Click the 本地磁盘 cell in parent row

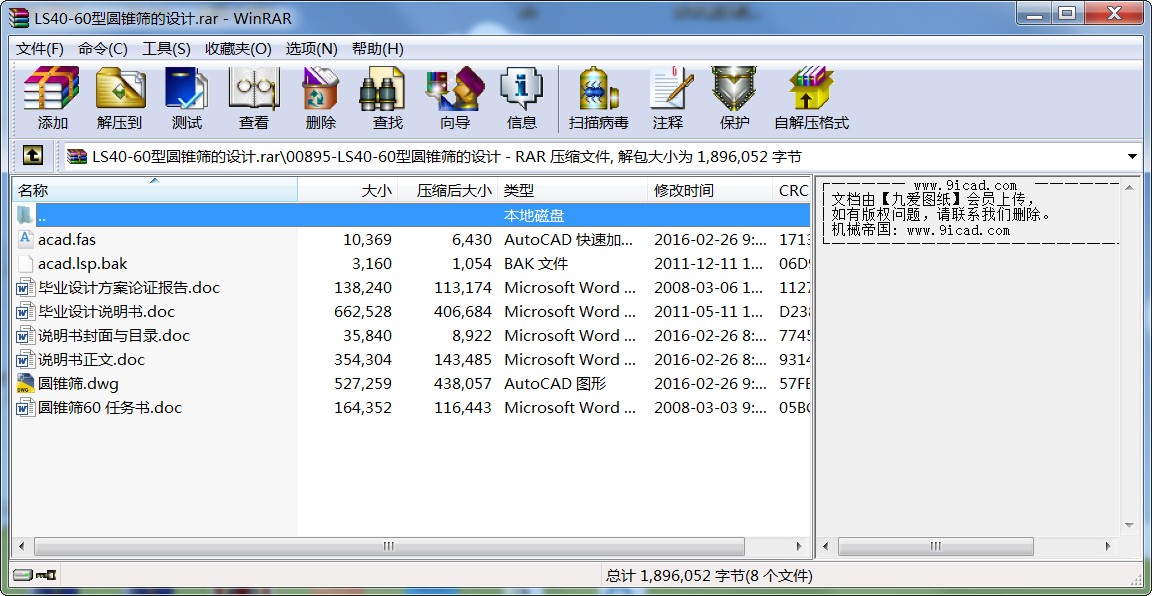(x=534, y=216)
